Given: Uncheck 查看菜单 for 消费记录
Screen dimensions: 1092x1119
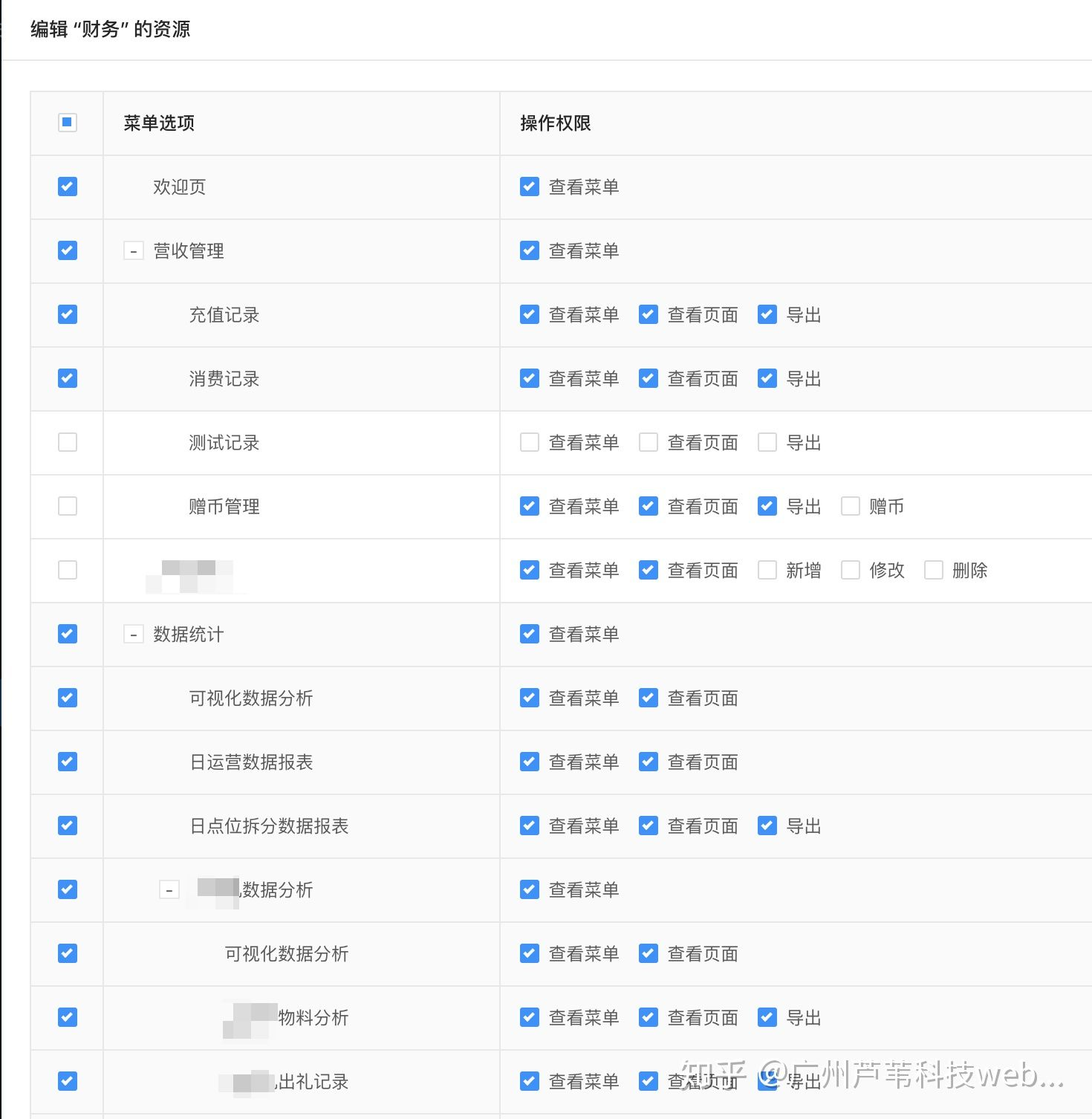Looking at the screenshot, I should pos(529,378).
